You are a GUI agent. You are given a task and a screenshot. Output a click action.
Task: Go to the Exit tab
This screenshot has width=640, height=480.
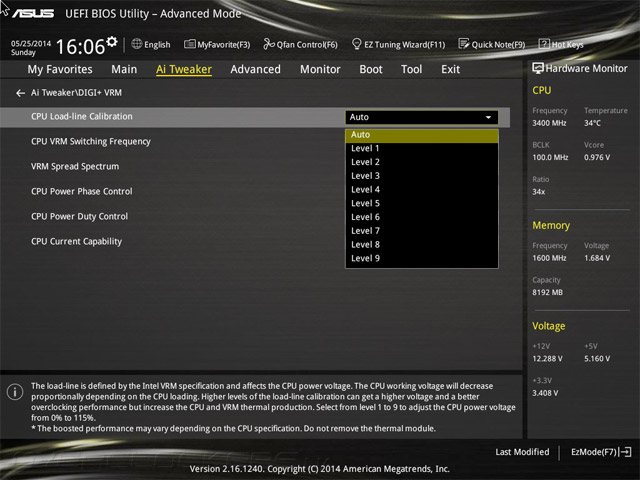pos(451,69)
